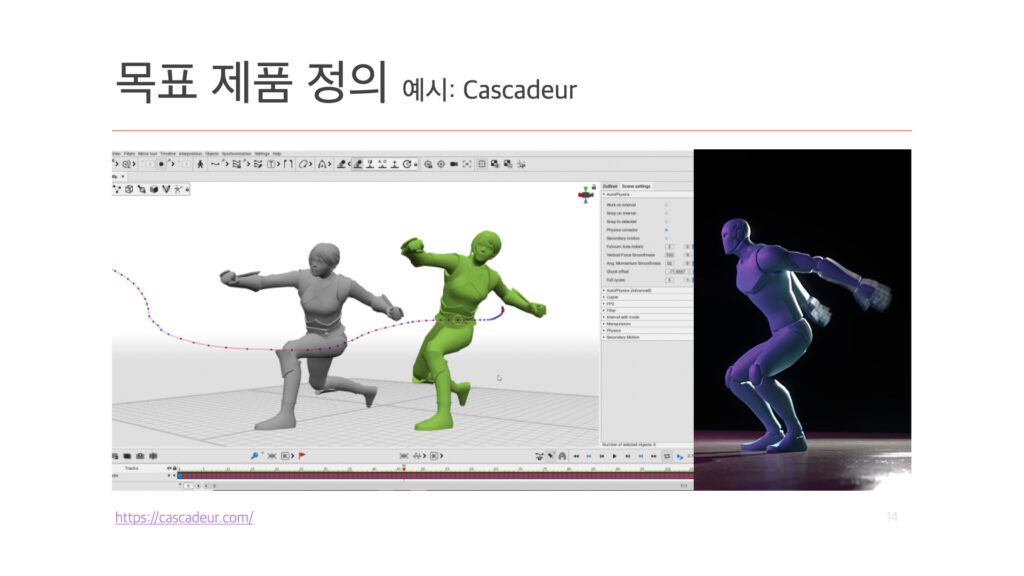
Task: Toggle the Snap to selected checkbox
Action: tap(666, 222)
